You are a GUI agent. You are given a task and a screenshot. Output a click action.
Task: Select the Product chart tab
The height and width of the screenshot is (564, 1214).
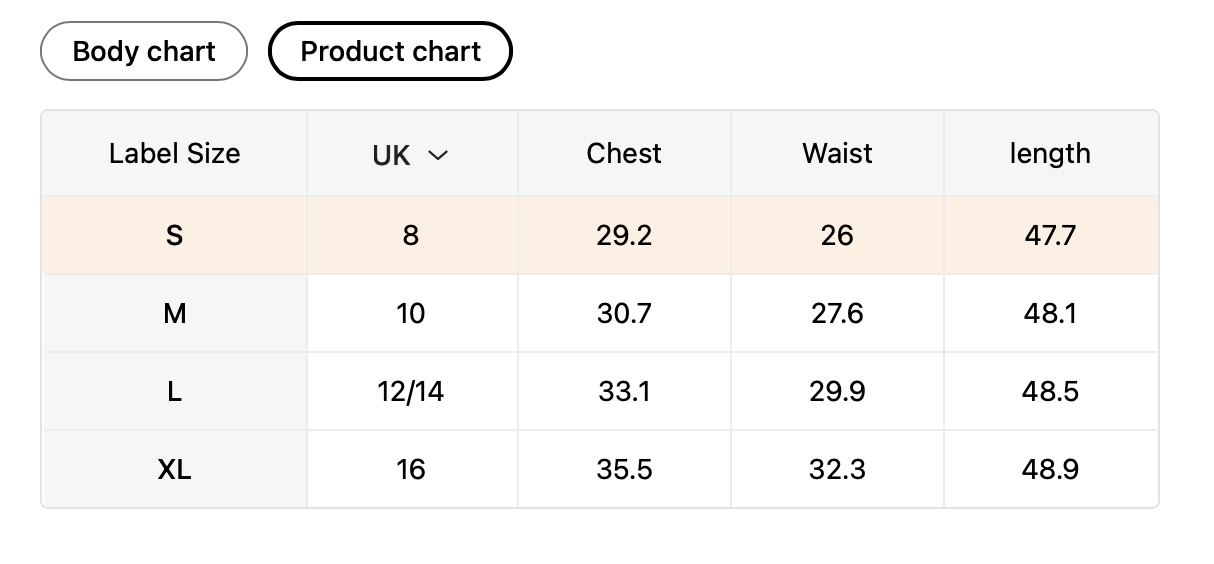coord(390,51)
